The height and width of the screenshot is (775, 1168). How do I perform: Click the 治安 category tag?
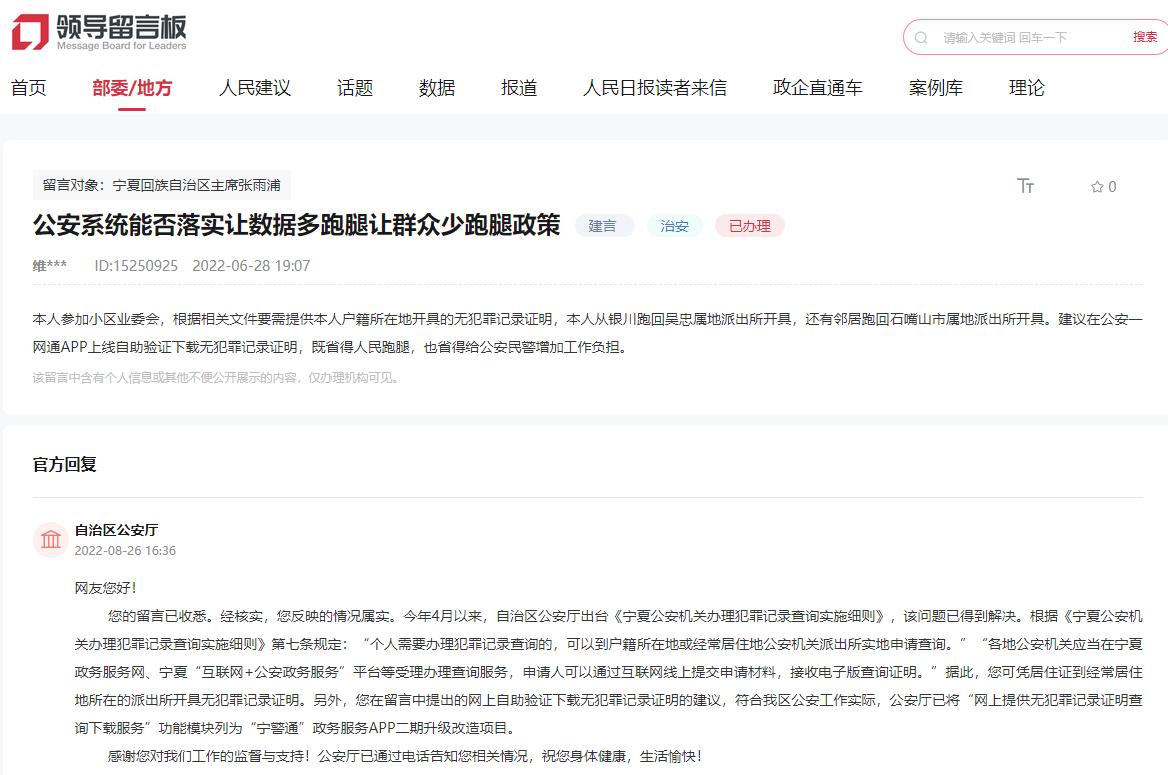tap(675, 226)
